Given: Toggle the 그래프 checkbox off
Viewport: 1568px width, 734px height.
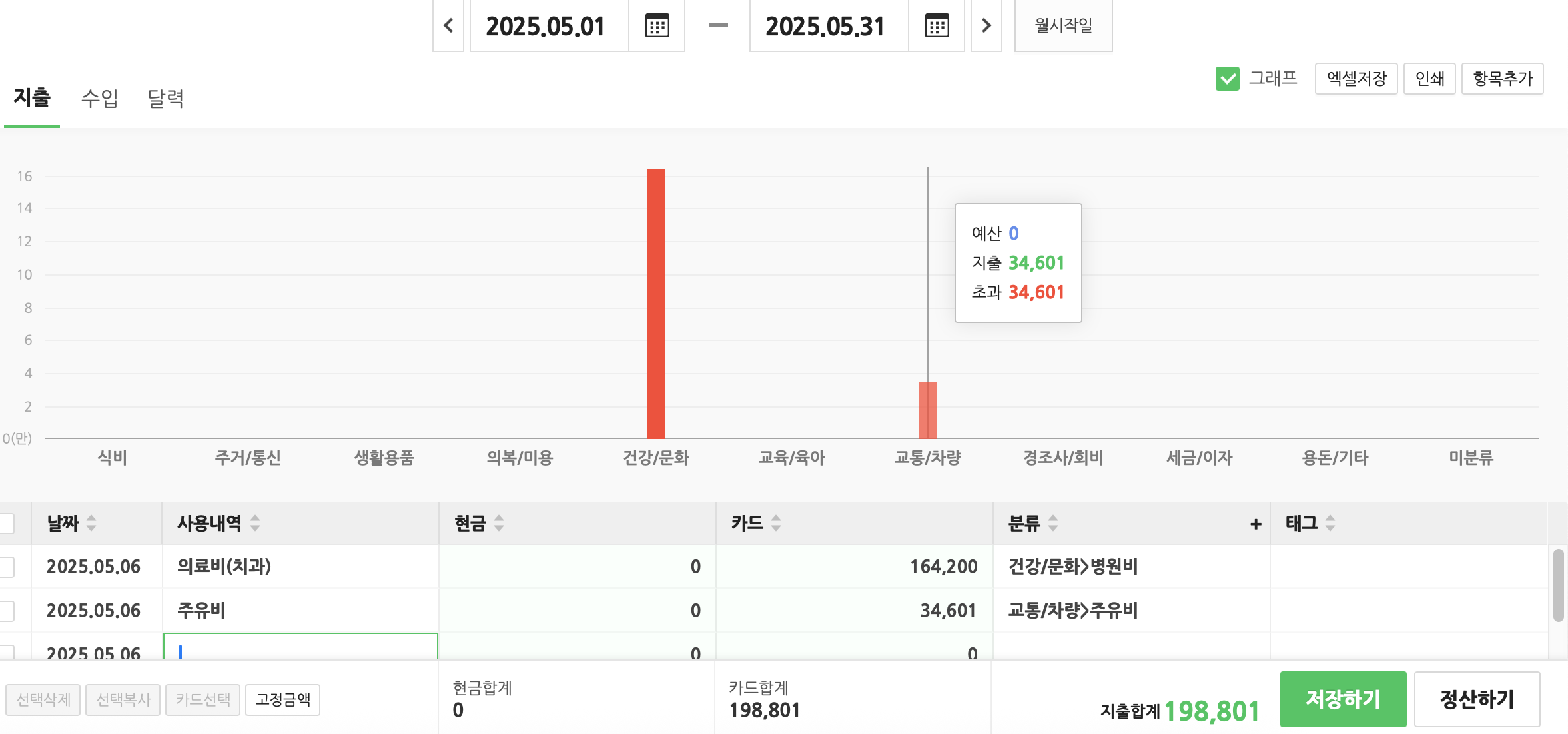Looking at the screenshot, I should pyautogui.click(x=1228, y=79).
